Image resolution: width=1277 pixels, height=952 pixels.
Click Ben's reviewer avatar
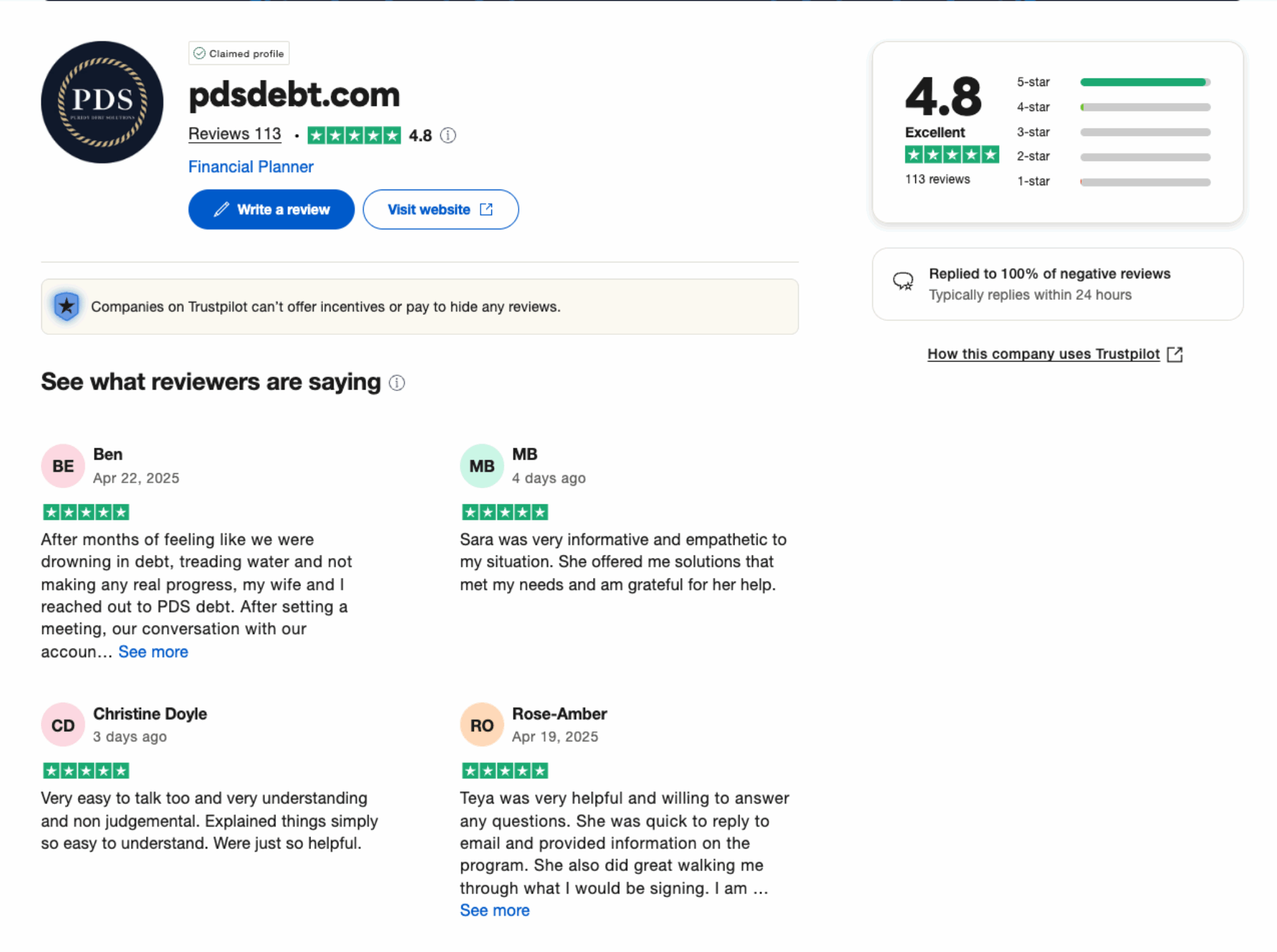tap(62, 465)
